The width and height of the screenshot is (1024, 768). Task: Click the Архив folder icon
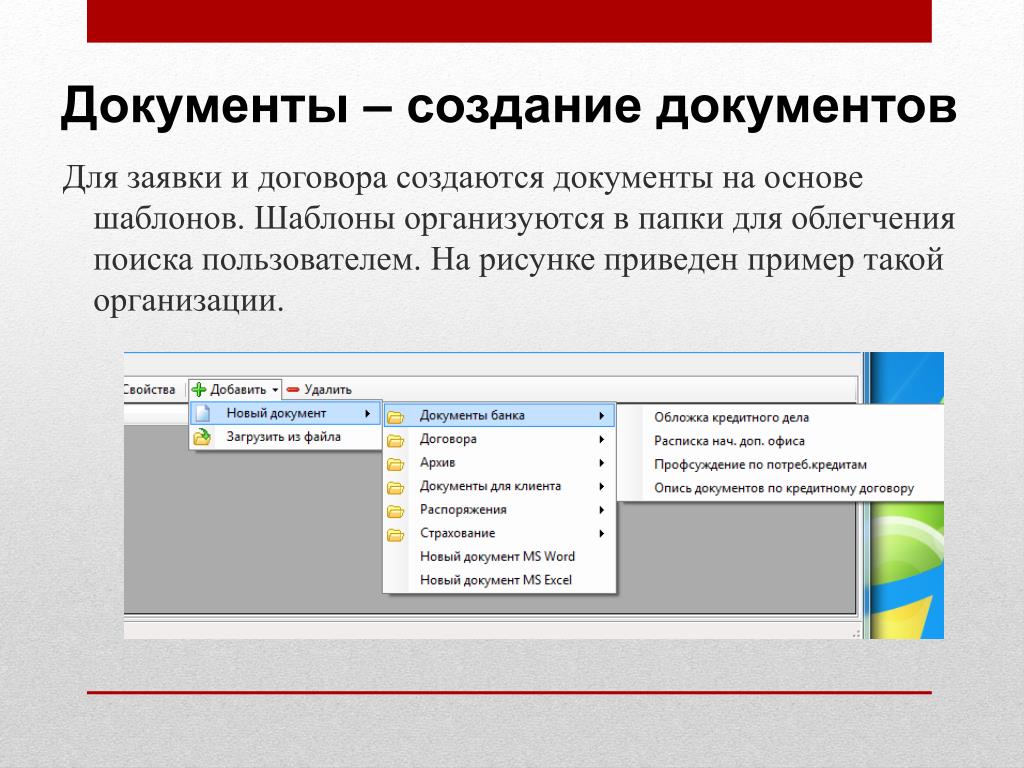click(x=395, y=464)
